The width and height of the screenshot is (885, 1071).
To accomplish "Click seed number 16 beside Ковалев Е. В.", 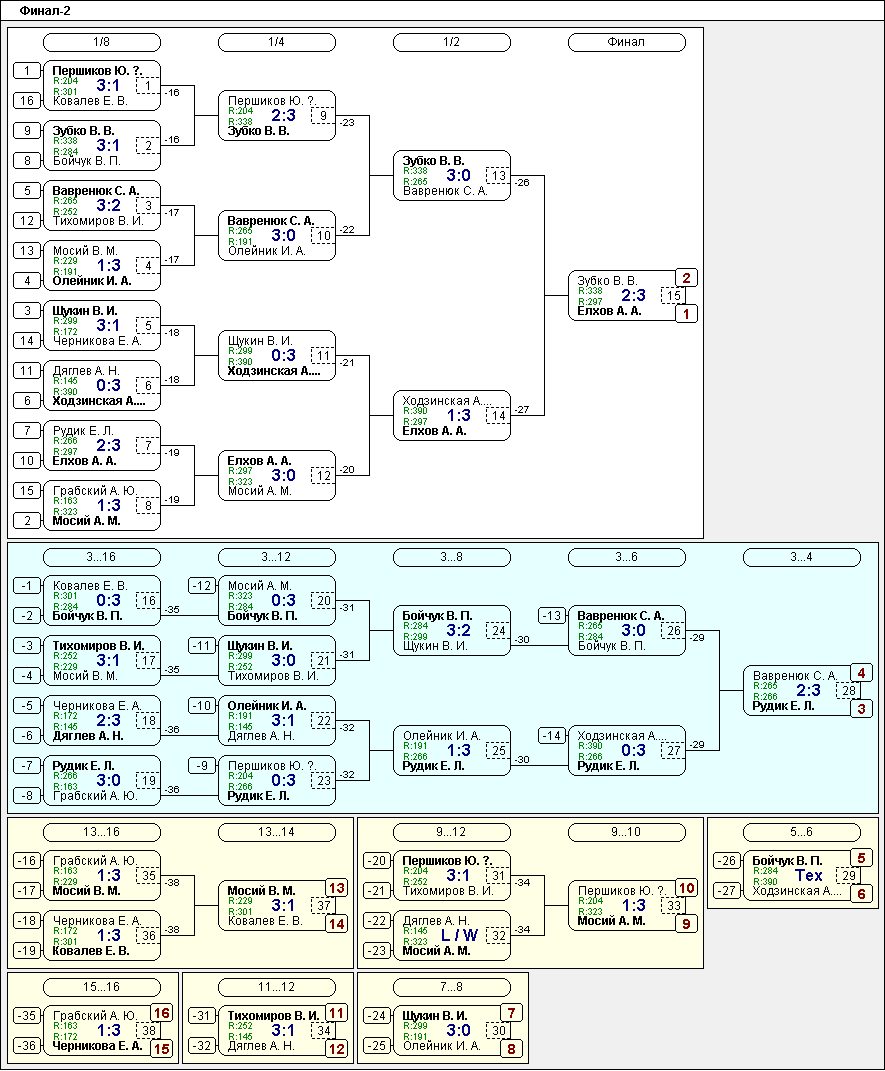I will click(x=27, y=100).
